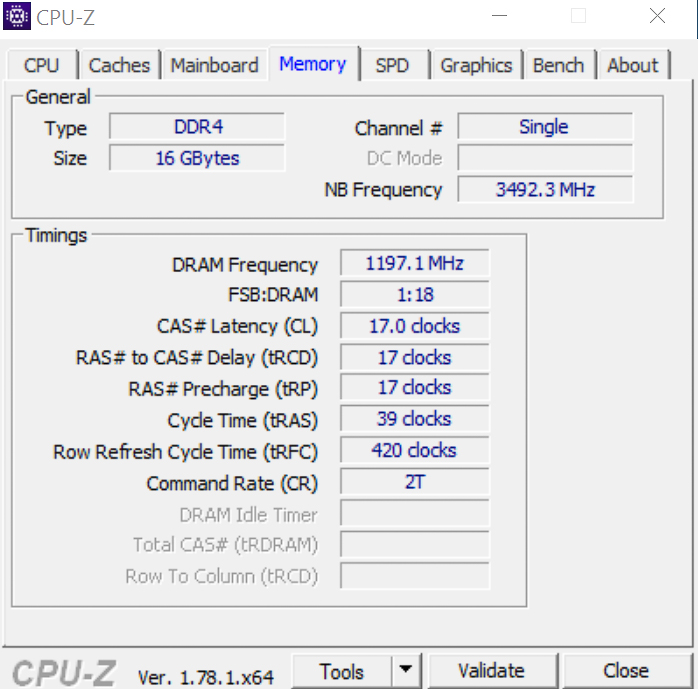The width and height of the screenshot is (698, 689).
Task: Click the Channel # field showing Single
Action: click(545, 127)
